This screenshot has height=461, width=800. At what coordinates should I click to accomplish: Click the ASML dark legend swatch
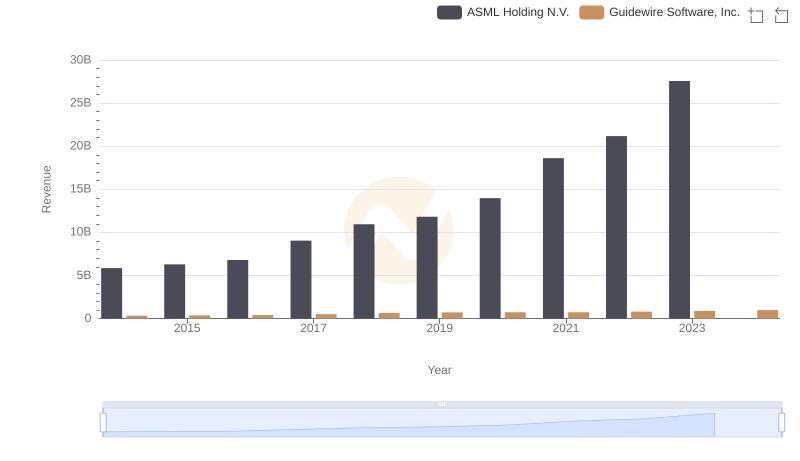pos(449,12)
